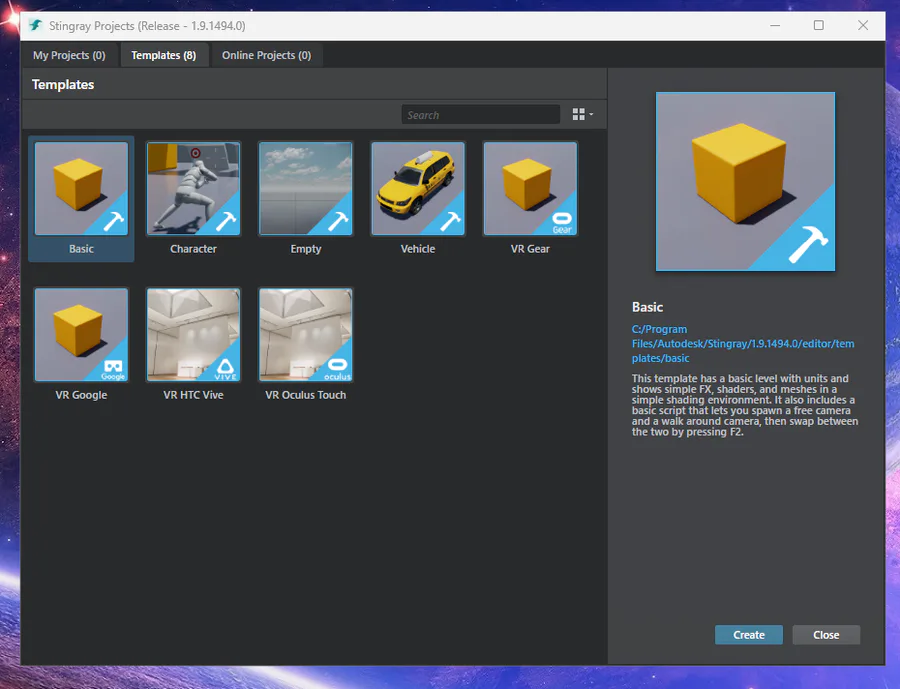Viewport: 900px width, 689px height.
Task: Select the VR Gear template thumbnail
Action: 530,189
